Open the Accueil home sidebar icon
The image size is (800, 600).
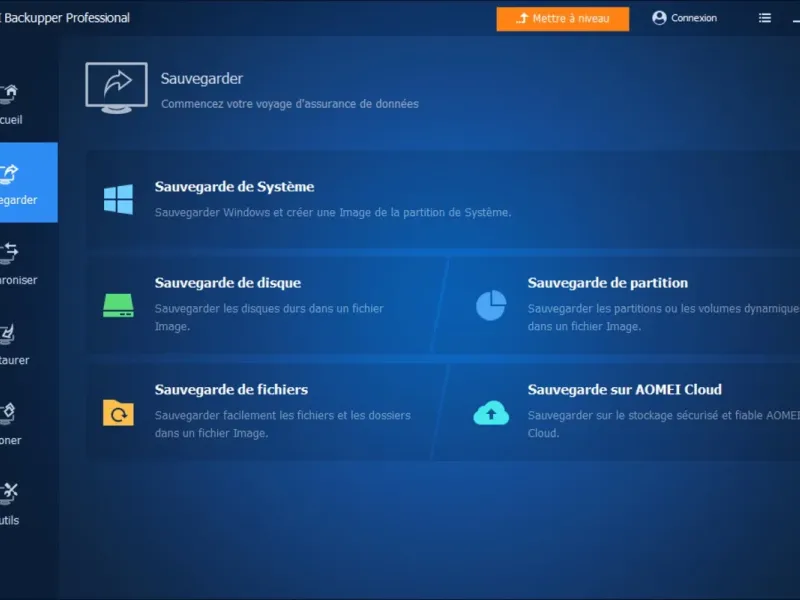(9, 94)
